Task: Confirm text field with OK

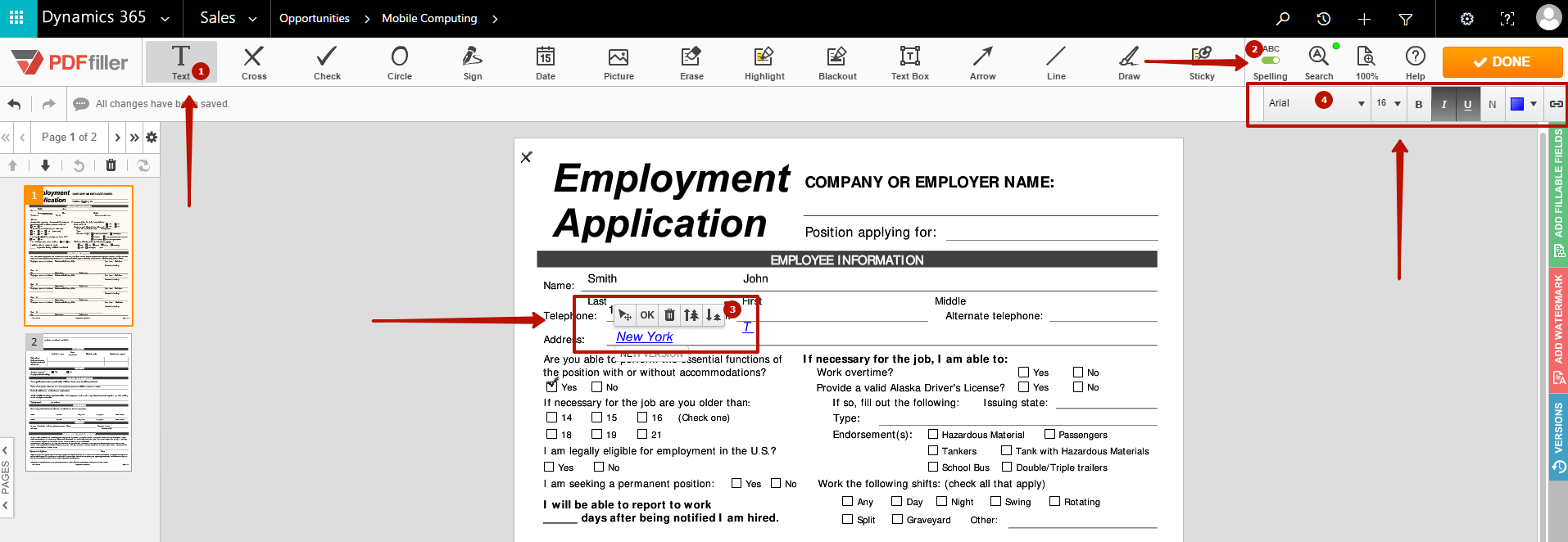Action: [x=647, y=315]
